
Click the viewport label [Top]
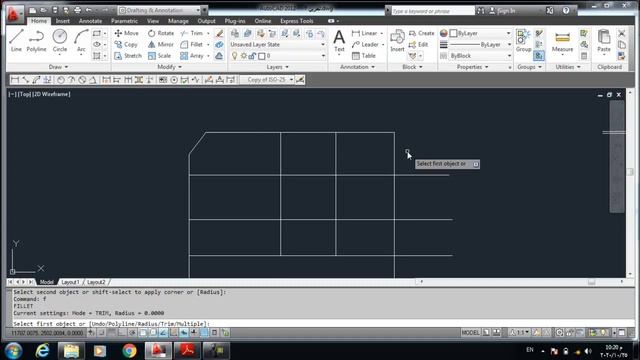coord(24,94)
